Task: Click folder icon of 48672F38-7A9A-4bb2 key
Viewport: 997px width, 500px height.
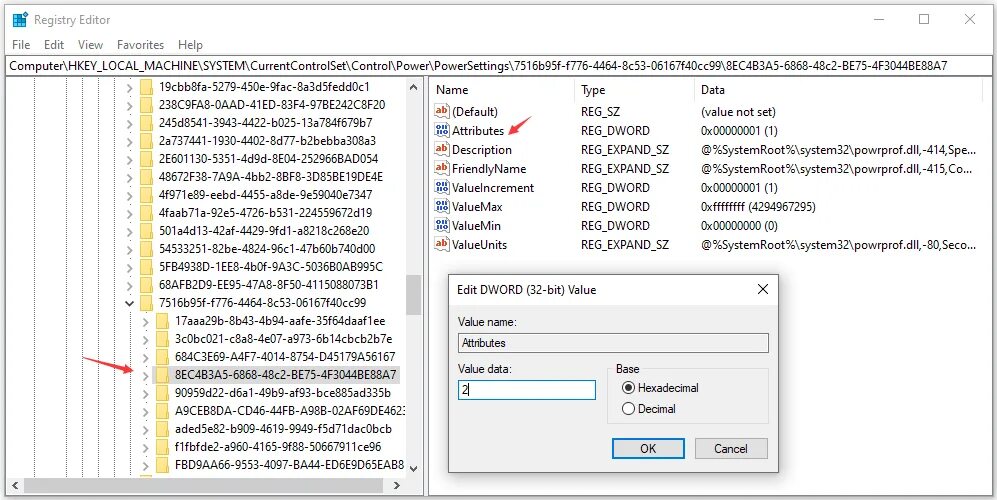Action: [x=147, y=177]
